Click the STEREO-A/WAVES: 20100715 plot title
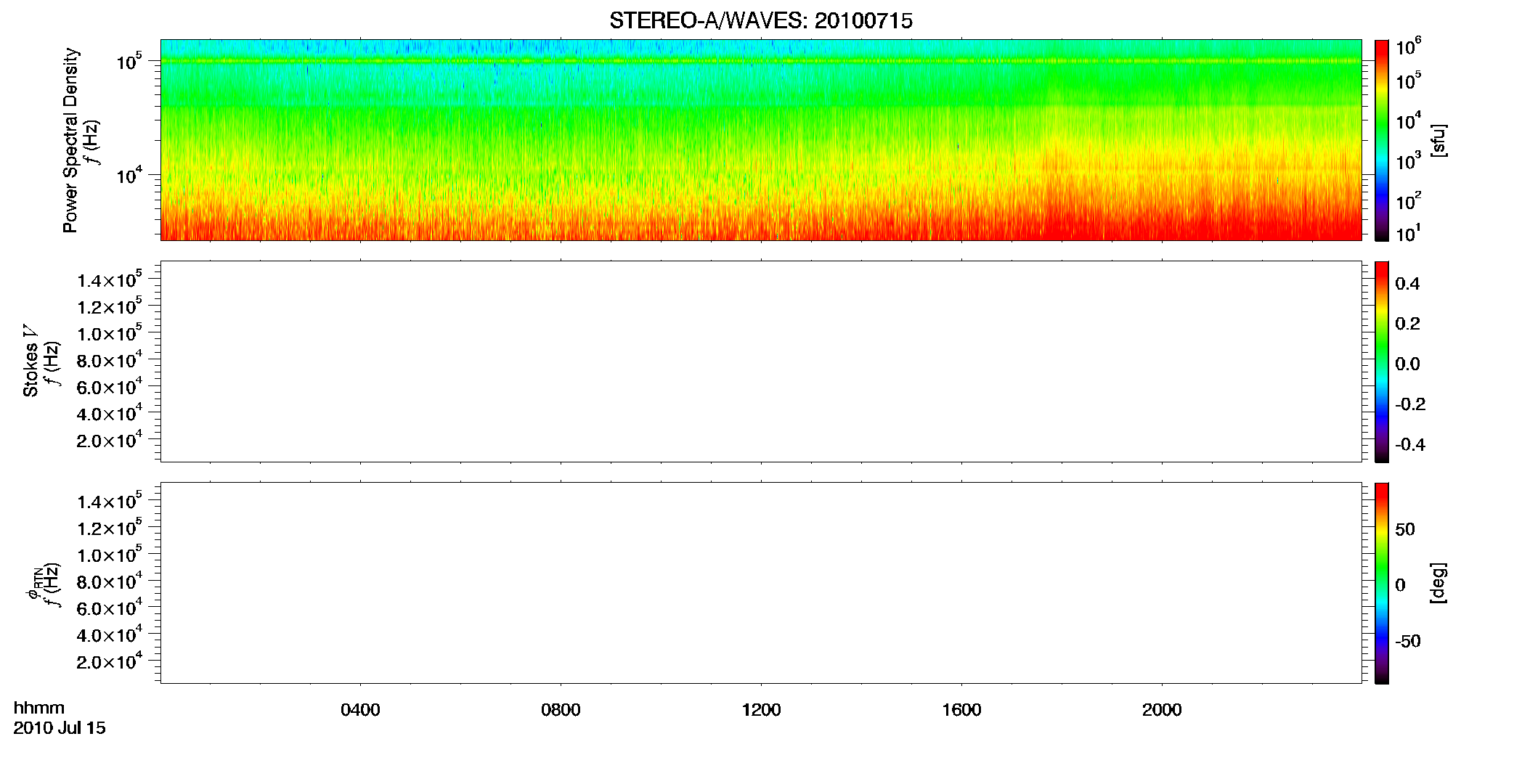 (760, 21)
